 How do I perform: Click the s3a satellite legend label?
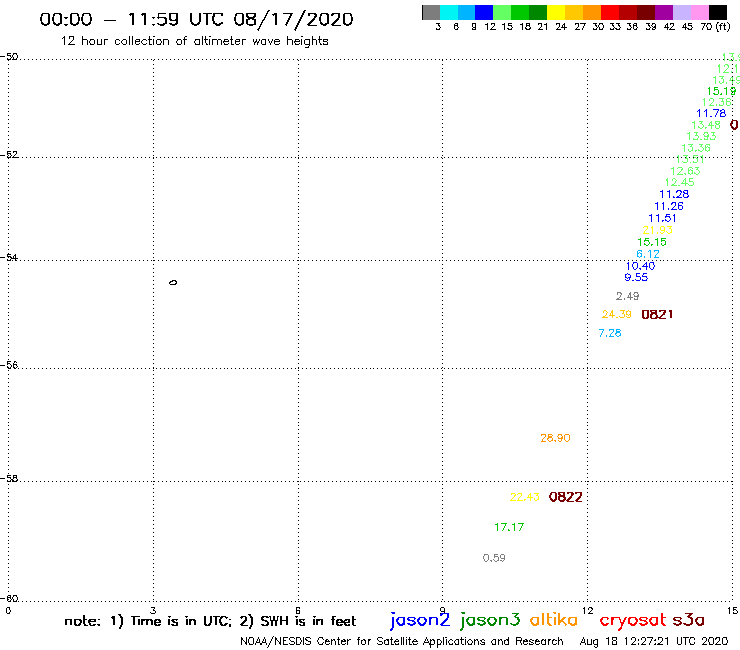pyautogui.click(x=688, y=620)
